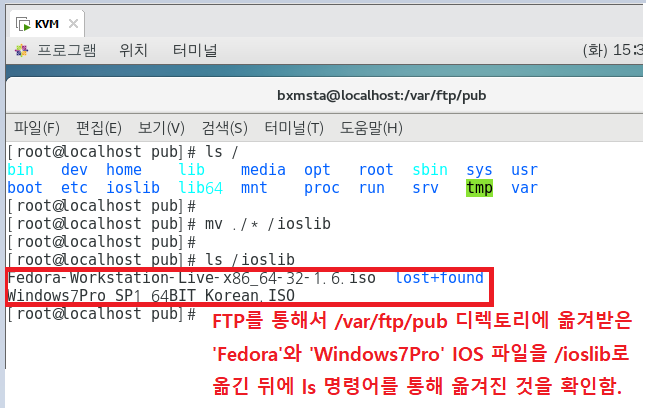
Task: Click the 'usr' directory name
Action: click(524, 170)
